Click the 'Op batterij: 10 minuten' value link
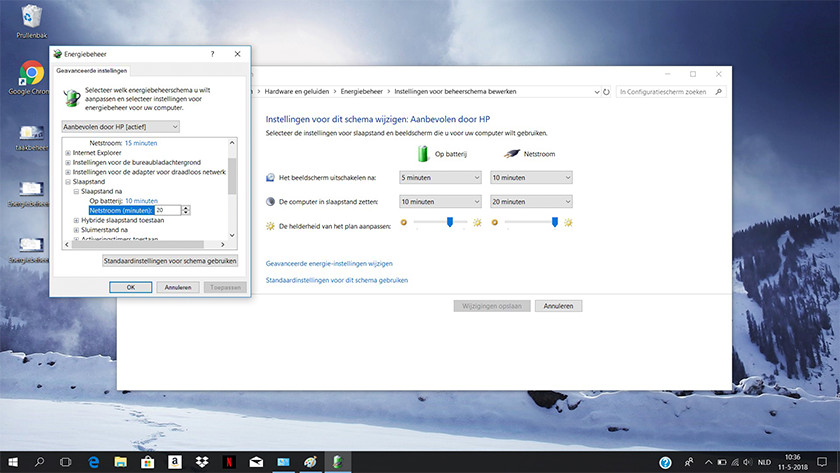This screenshot has width=840, height=473. click(141, 201)
